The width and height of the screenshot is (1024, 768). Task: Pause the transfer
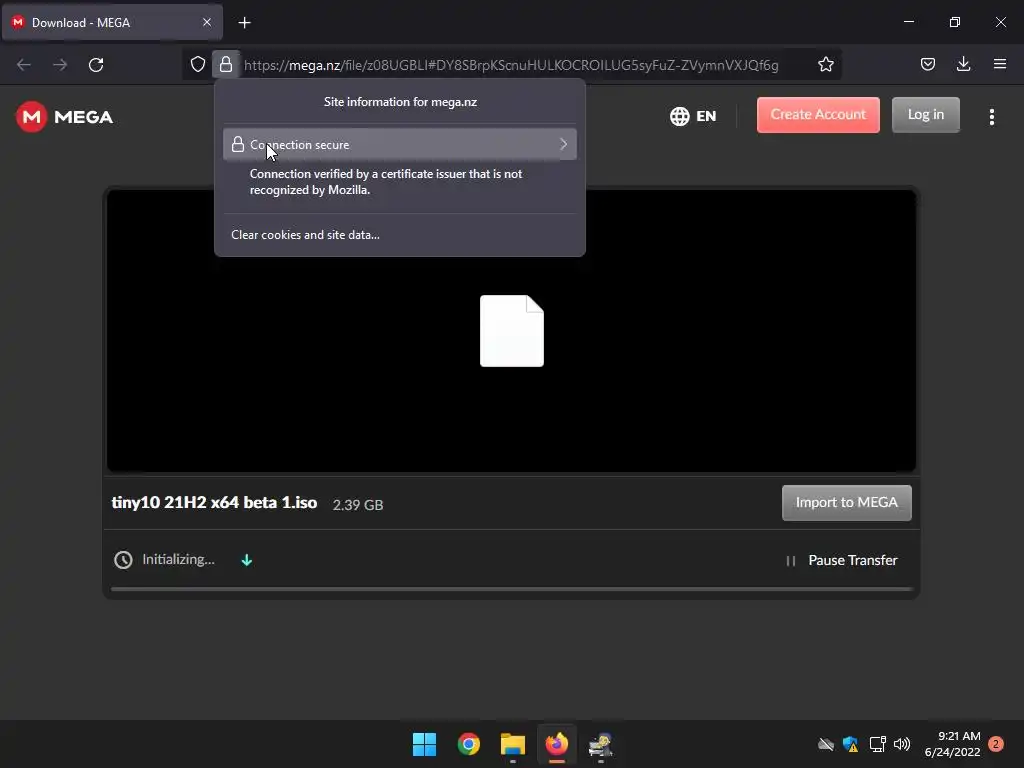[x=842, y=560]
